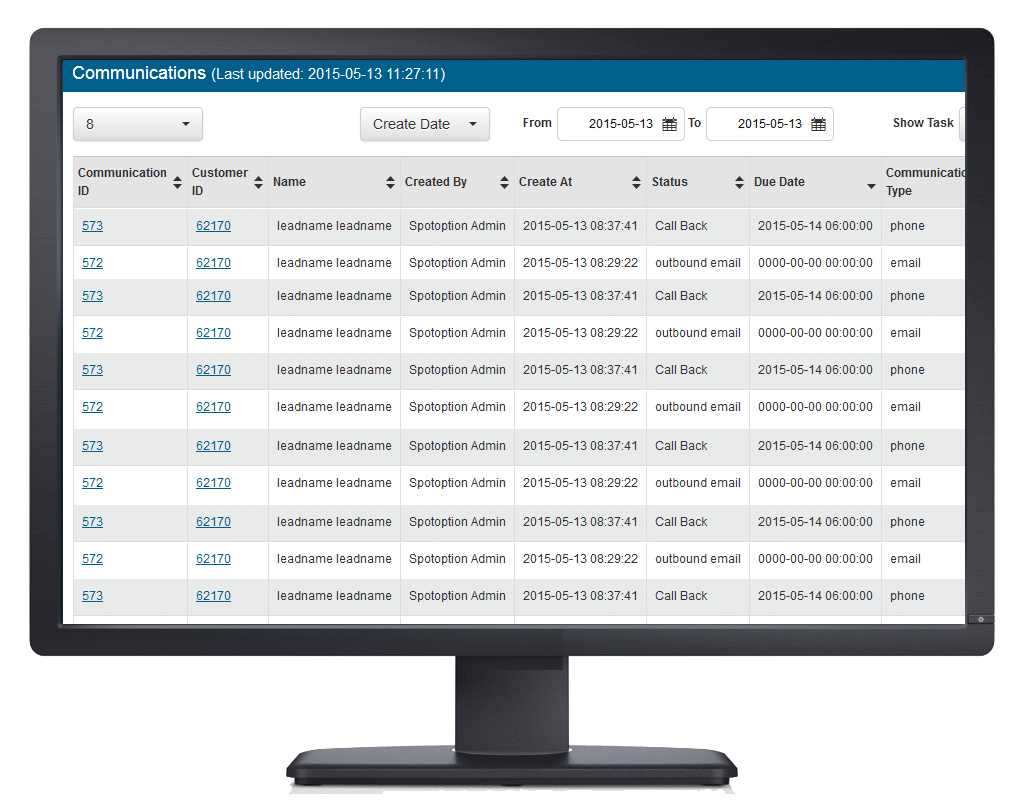This screenshot has height=812, width=1024.
Task: Open communication 573 in first row
Action: pyautogui.click(x=92, y=226)
